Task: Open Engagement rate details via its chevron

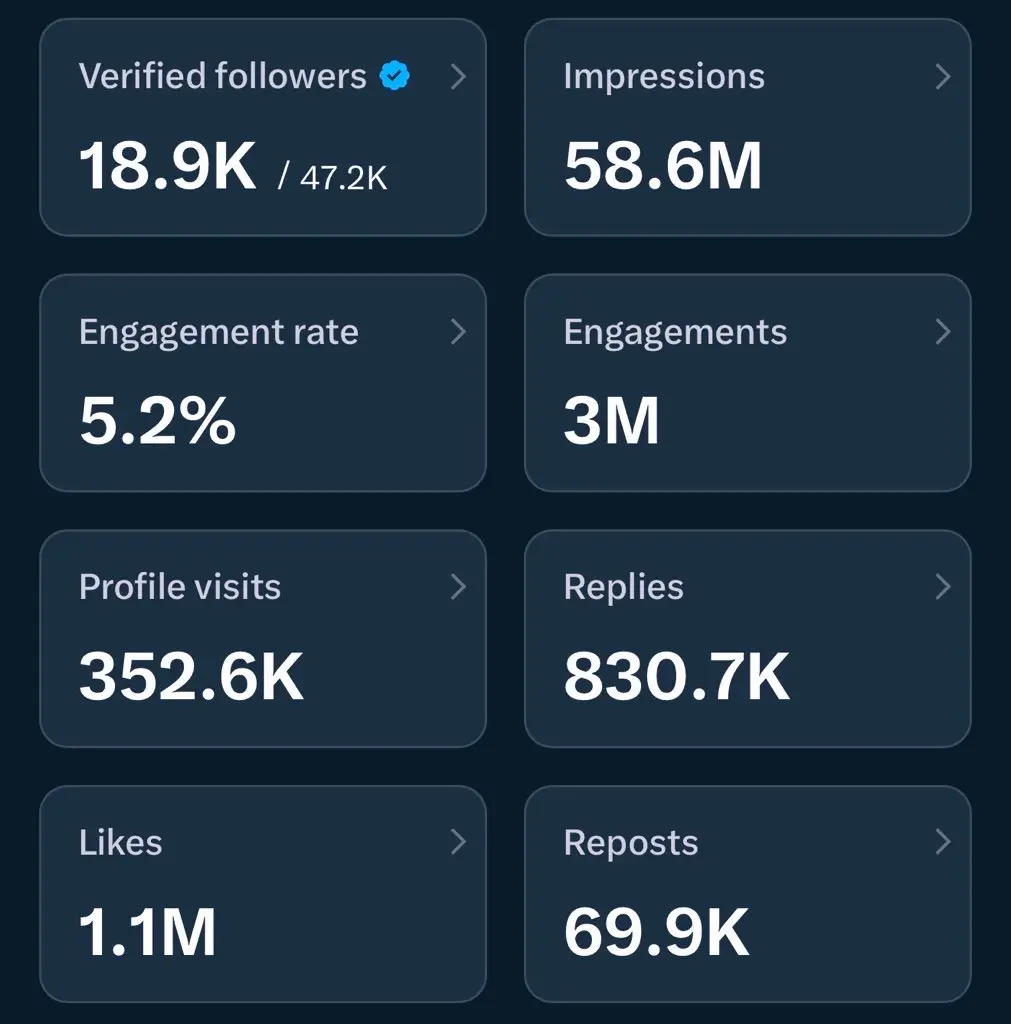Action: coord(458,332)
